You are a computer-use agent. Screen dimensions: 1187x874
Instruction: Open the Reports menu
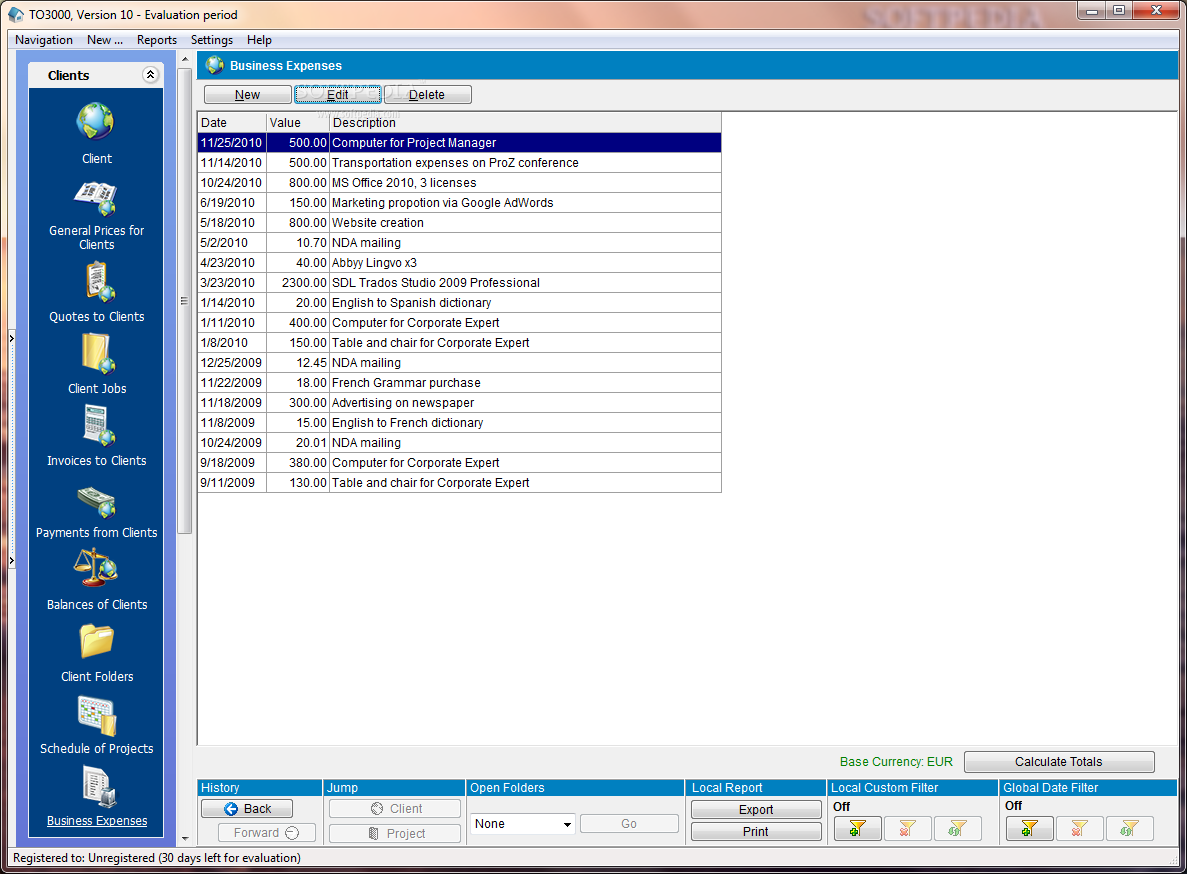point(157,40)
